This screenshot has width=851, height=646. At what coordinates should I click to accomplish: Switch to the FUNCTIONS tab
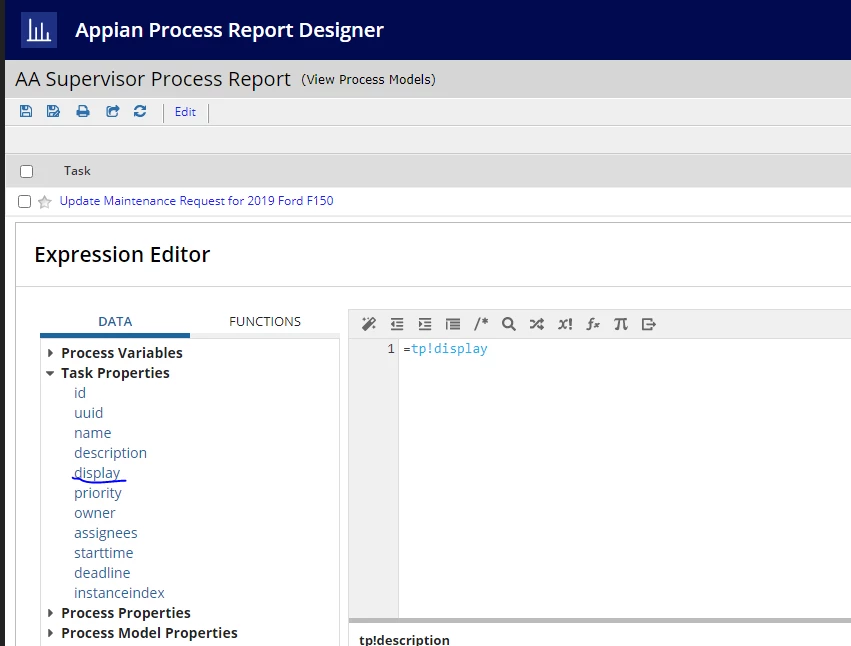[265, 321]
